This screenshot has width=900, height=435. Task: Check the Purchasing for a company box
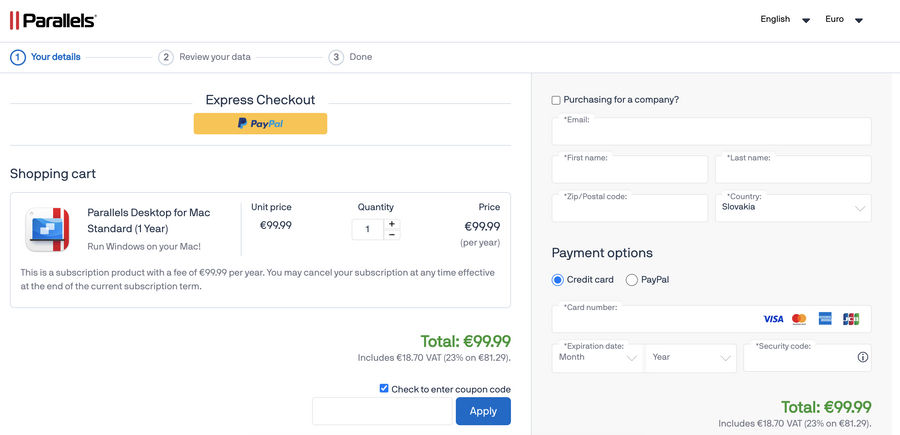point(556,100)
